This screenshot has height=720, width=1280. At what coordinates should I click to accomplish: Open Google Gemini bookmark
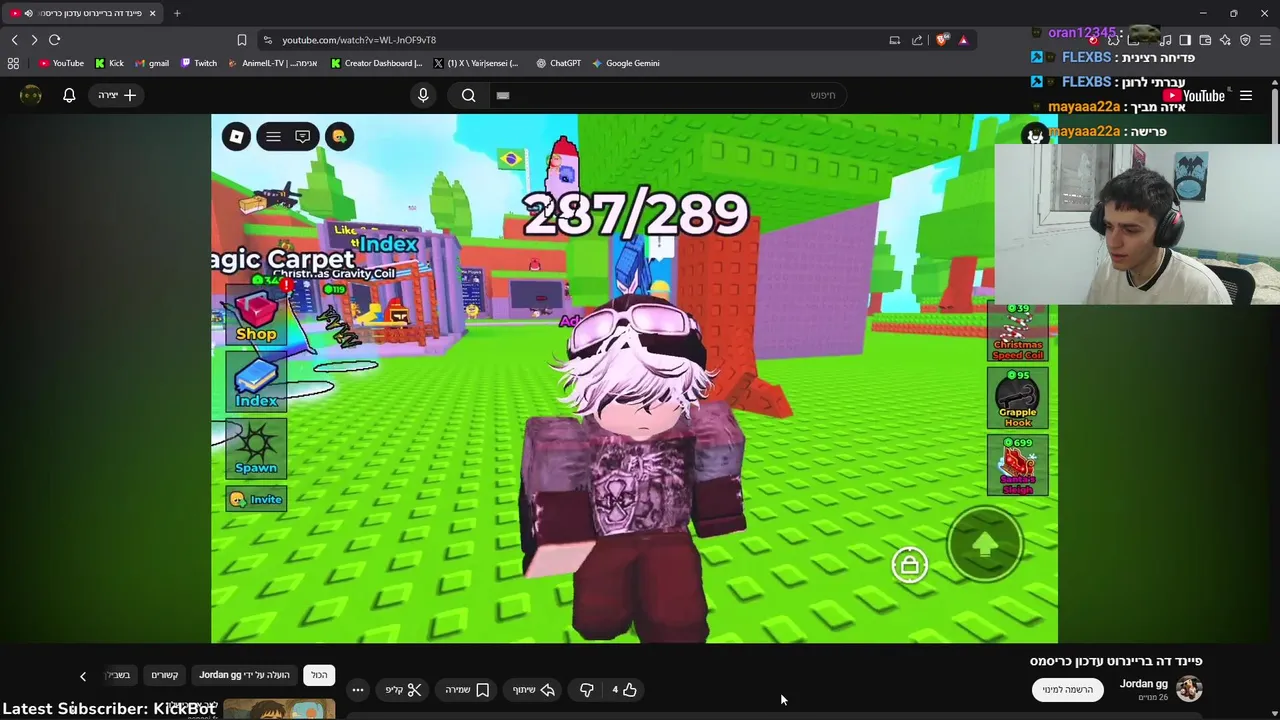pyautogui.click(x=625, y=63)
